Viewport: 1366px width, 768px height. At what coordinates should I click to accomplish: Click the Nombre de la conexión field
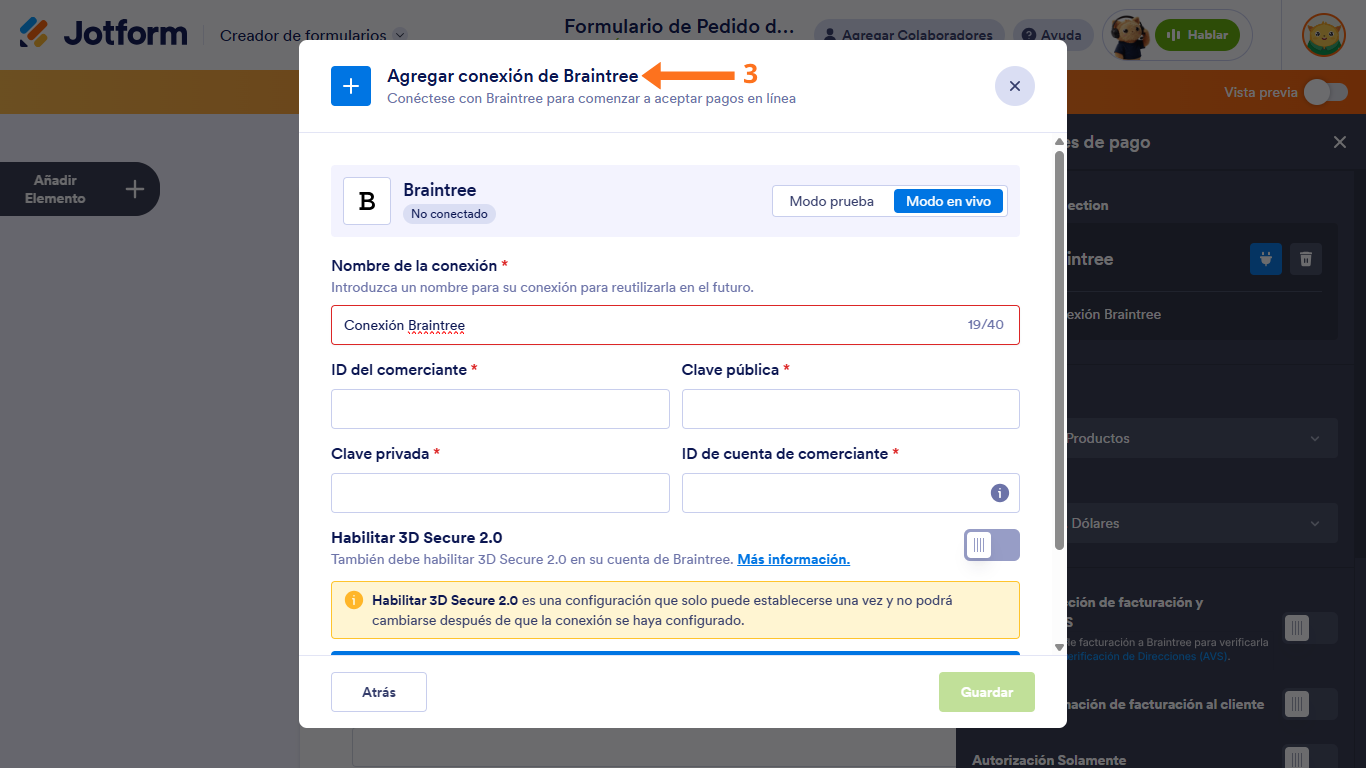tap(675, 325)
